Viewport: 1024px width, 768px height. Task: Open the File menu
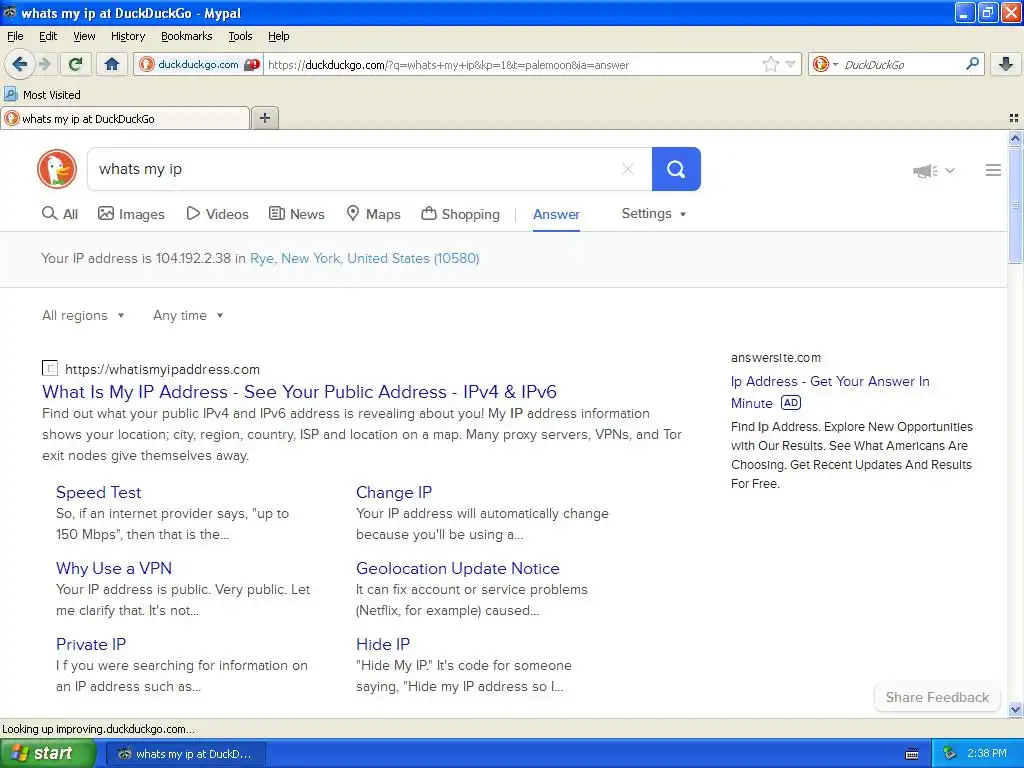[15, 36]
